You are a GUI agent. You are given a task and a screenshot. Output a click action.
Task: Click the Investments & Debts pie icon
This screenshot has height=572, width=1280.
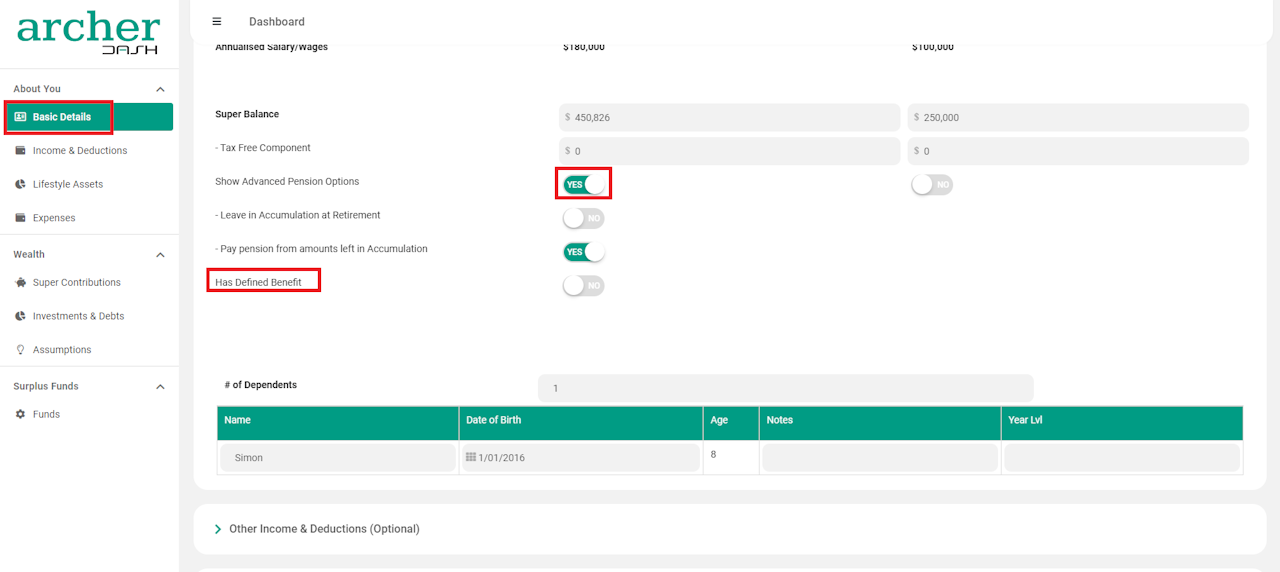click(21, 316)
